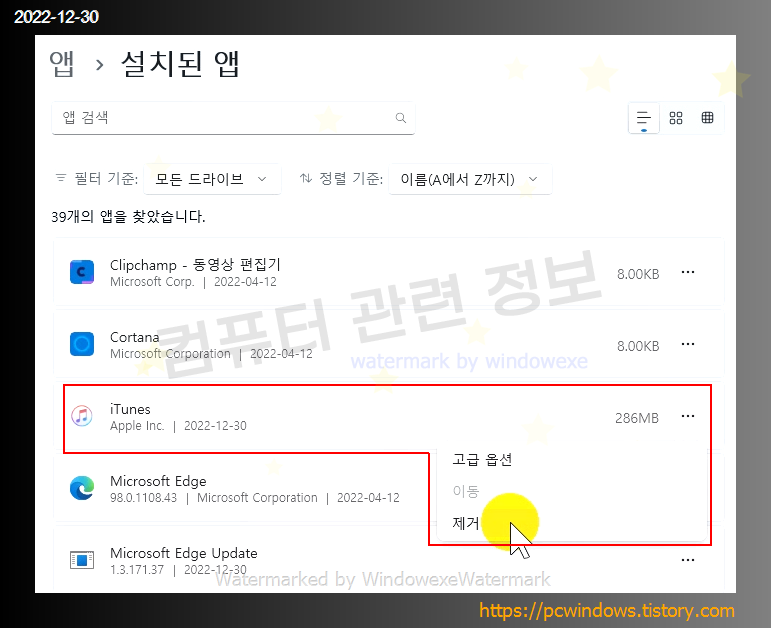
Task: Choose 고급 옵션 from the context menu
Action: pyautogui.click(x=482, y=460)
